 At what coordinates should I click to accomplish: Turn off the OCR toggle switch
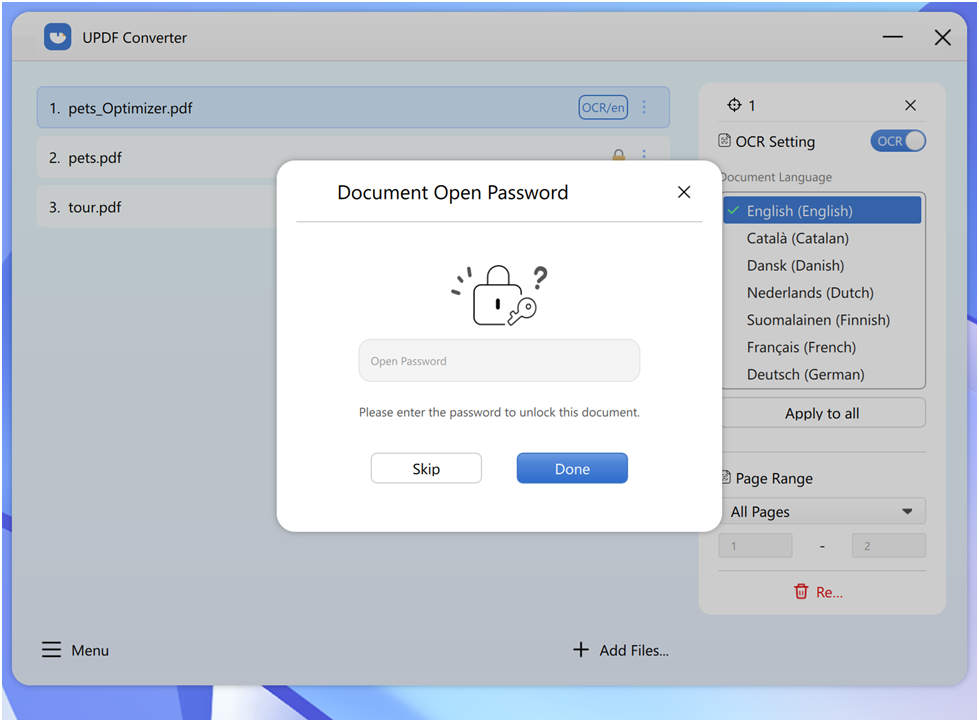[x=898, y=141]
